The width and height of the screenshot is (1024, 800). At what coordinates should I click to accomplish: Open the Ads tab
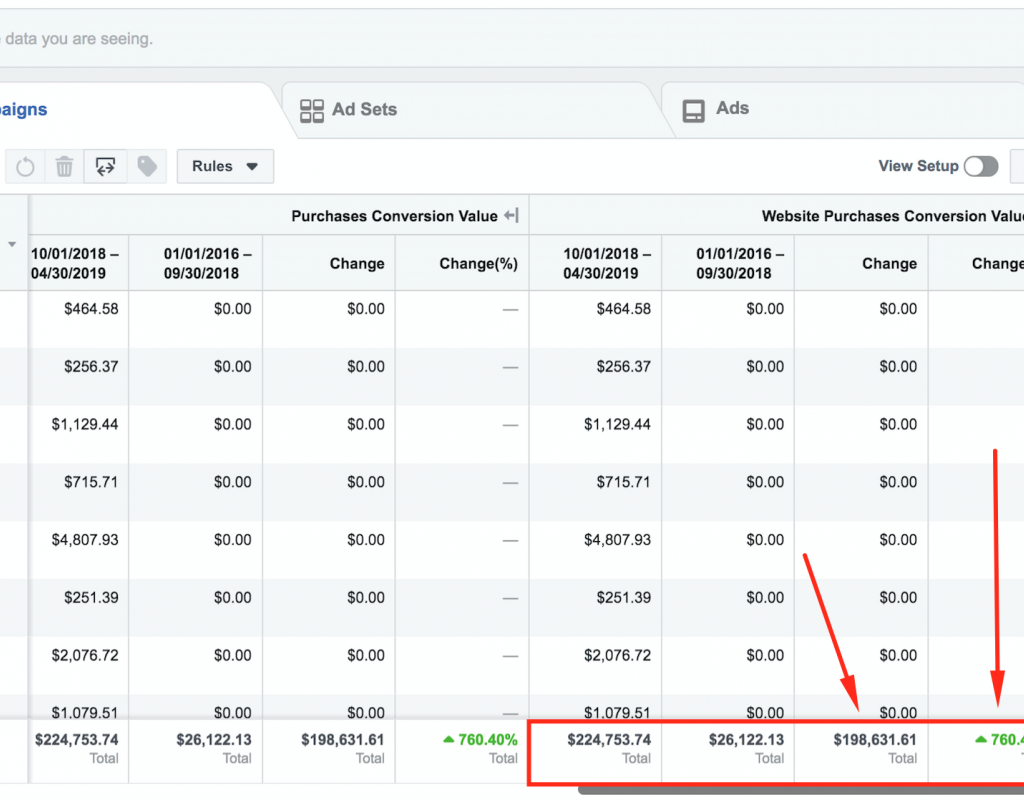(732, 109)
